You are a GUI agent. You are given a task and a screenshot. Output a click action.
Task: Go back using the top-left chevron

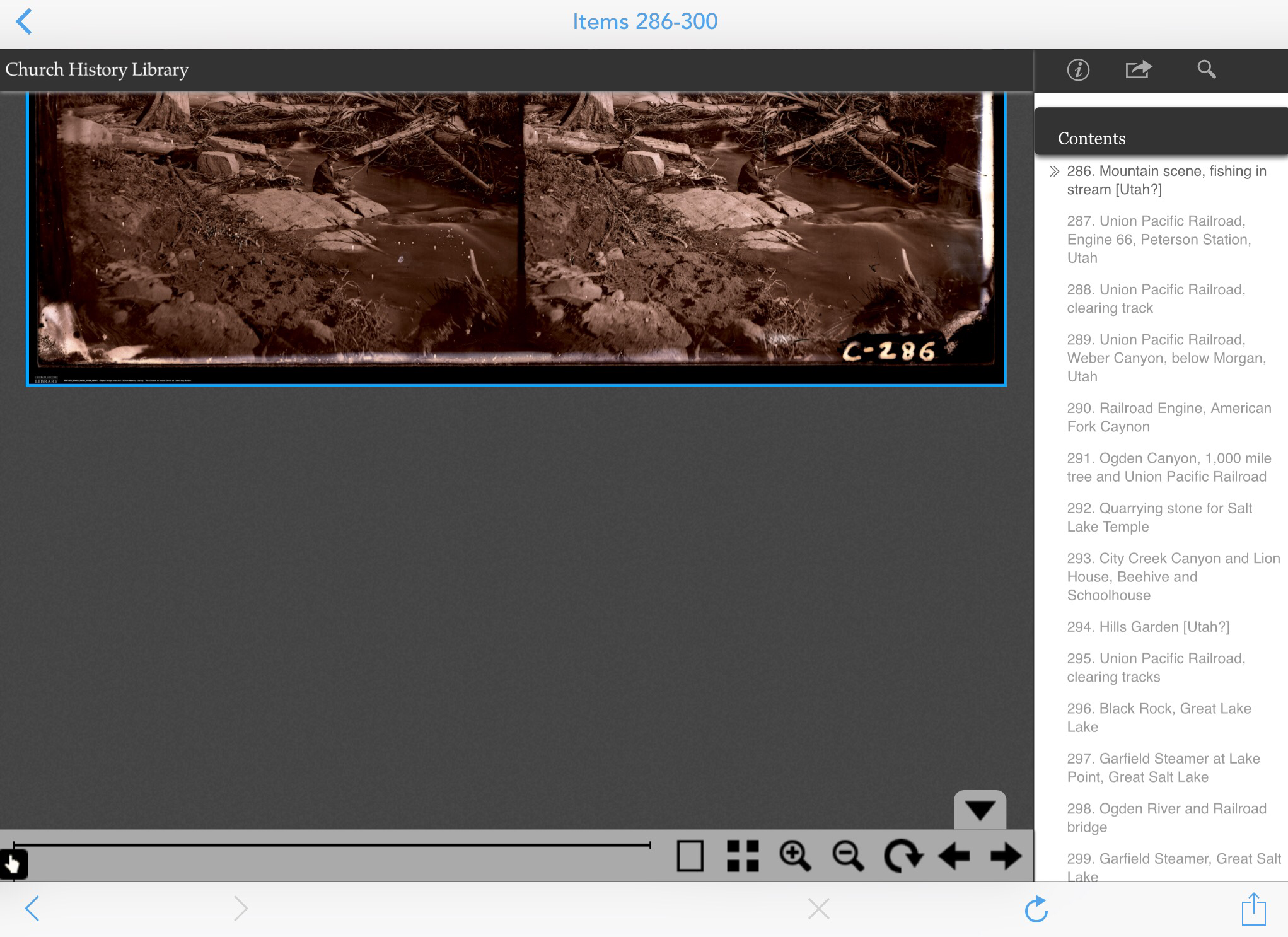[x=24, y=22]
